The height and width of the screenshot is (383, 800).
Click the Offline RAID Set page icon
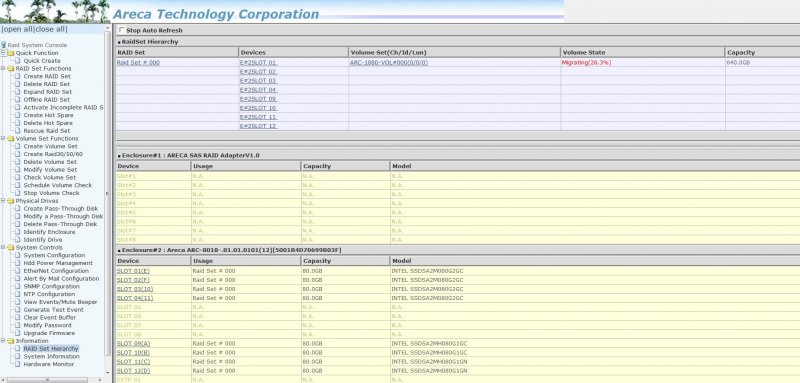click(x=18, y=99)
